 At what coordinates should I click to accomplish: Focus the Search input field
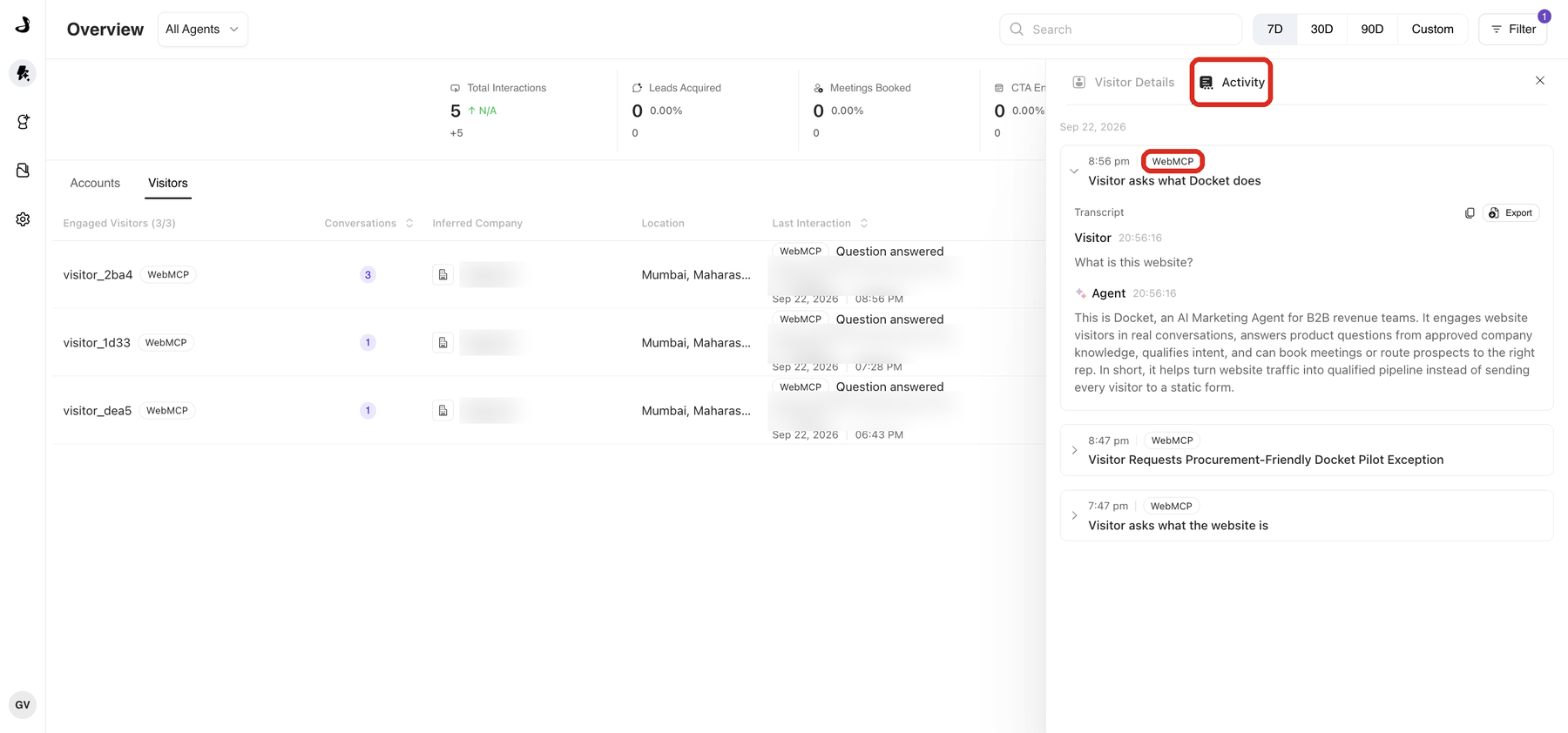1121,30
